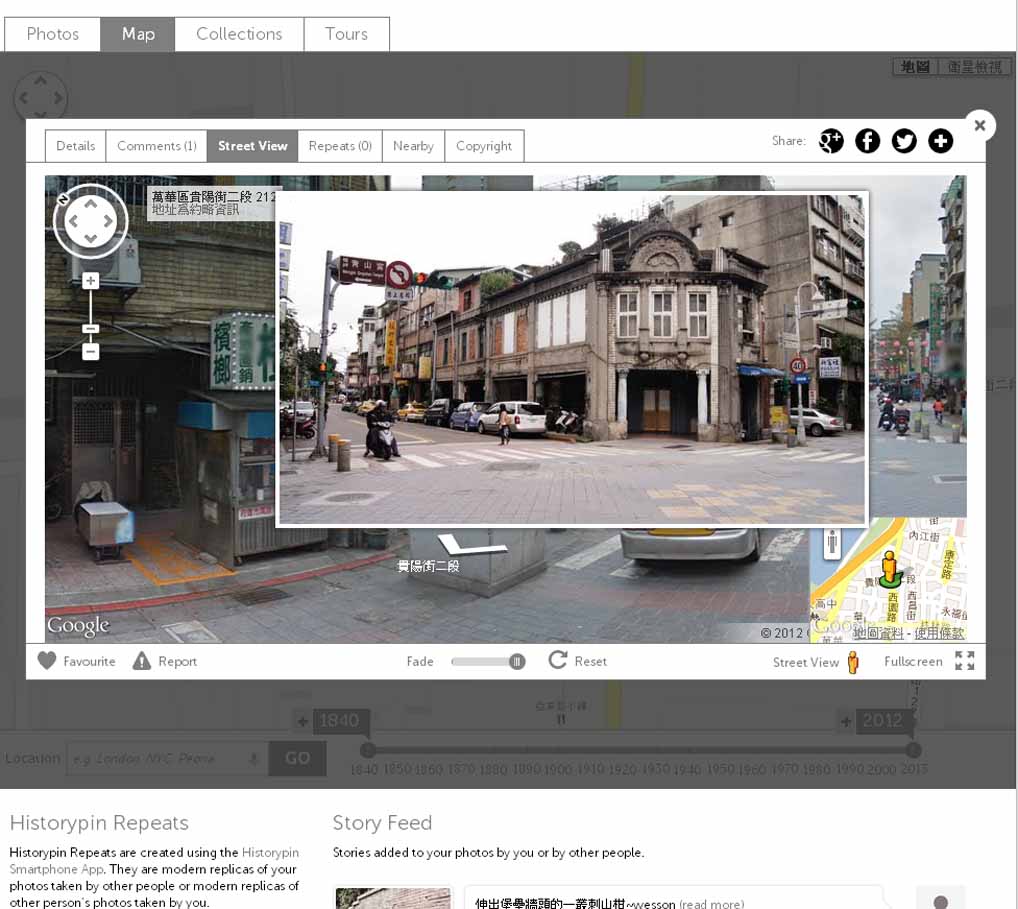This screenshot has width=1018, height=909.
Task: Click the background map pan control
Action: (40, 98)
